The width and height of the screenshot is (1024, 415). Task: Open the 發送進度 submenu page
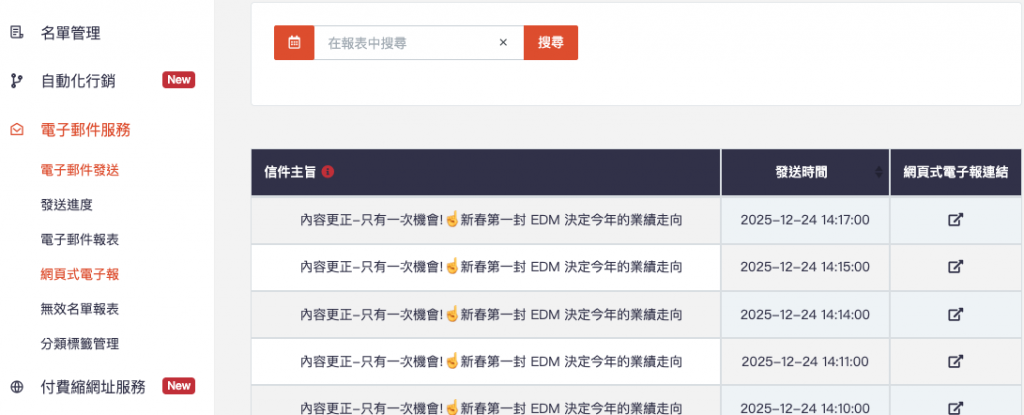coord(67,205)
